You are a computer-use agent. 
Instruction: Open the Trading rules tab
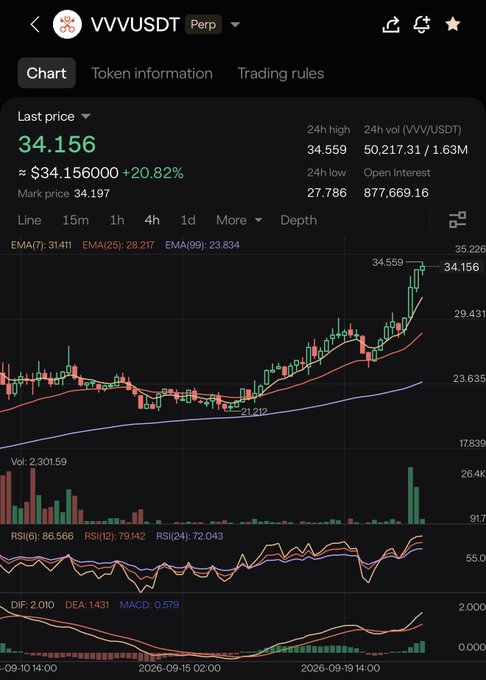(x=281, y=73)
